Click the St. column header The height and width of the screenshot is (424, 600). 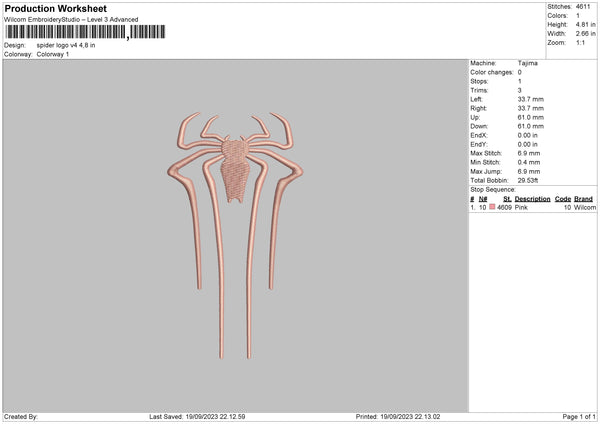507,199
